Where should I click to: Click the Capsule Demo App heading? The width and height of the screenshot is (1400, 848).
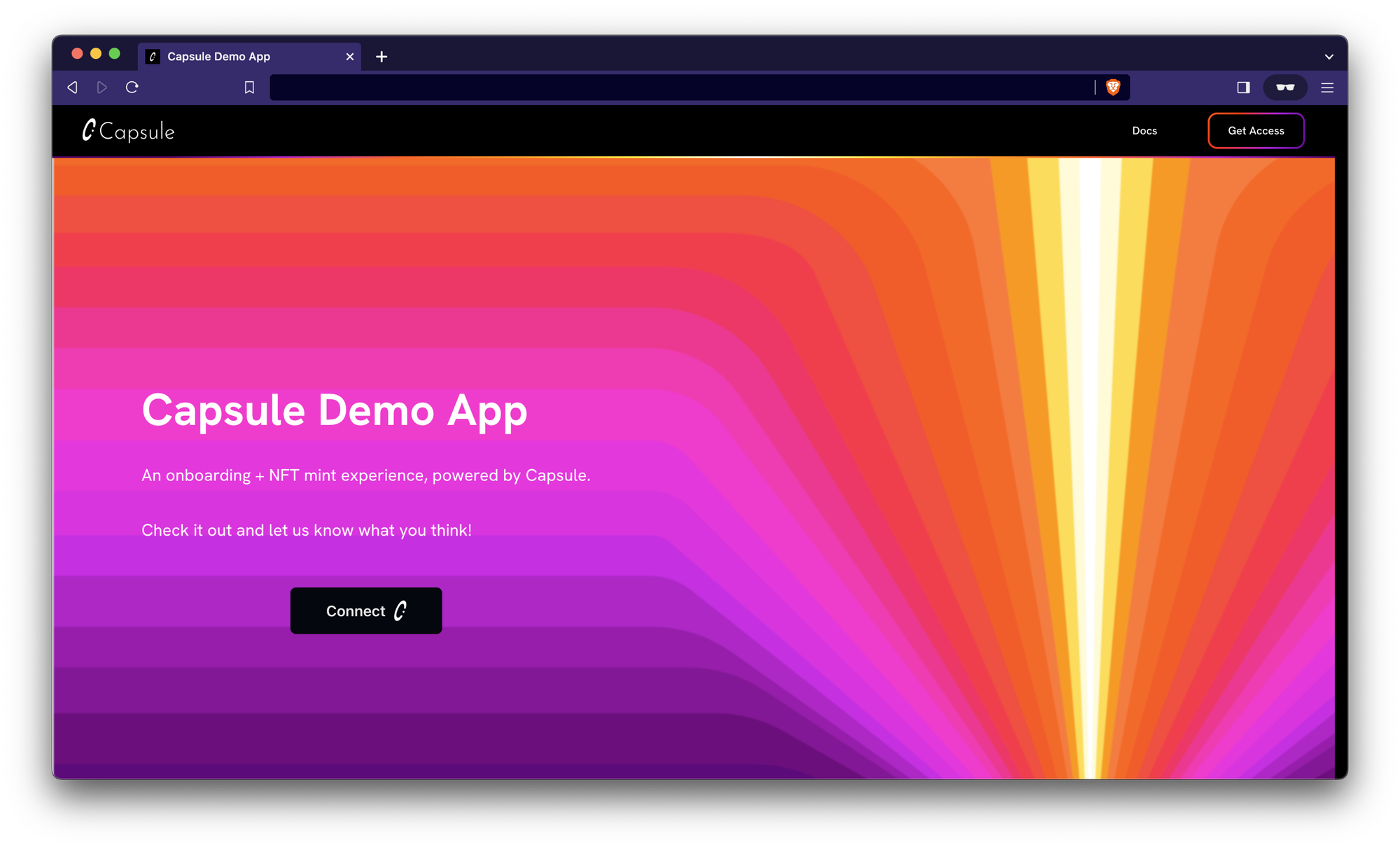coord(335,410)
